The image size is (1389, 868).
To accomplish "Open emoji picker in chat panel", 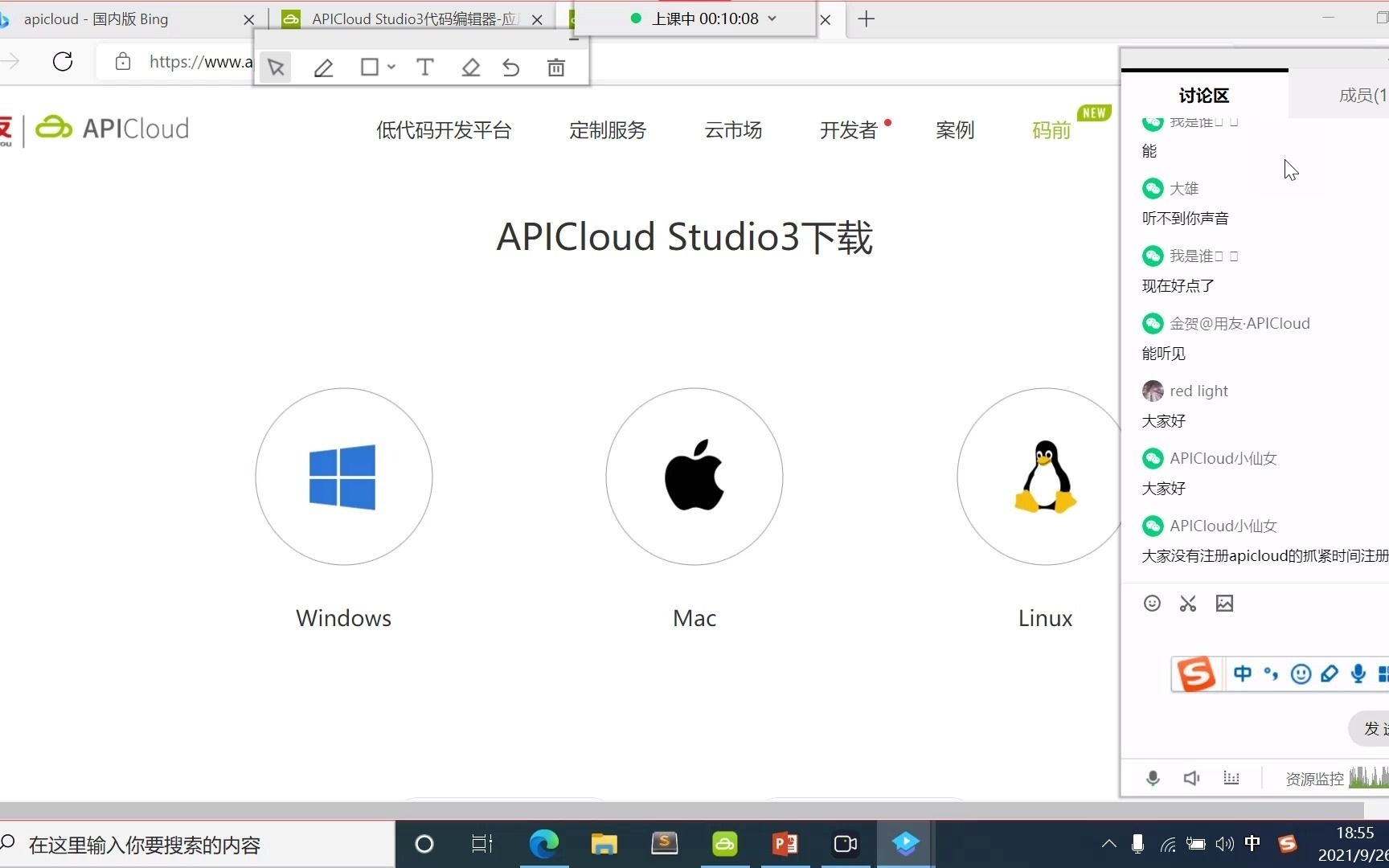I will [1152, 604].
